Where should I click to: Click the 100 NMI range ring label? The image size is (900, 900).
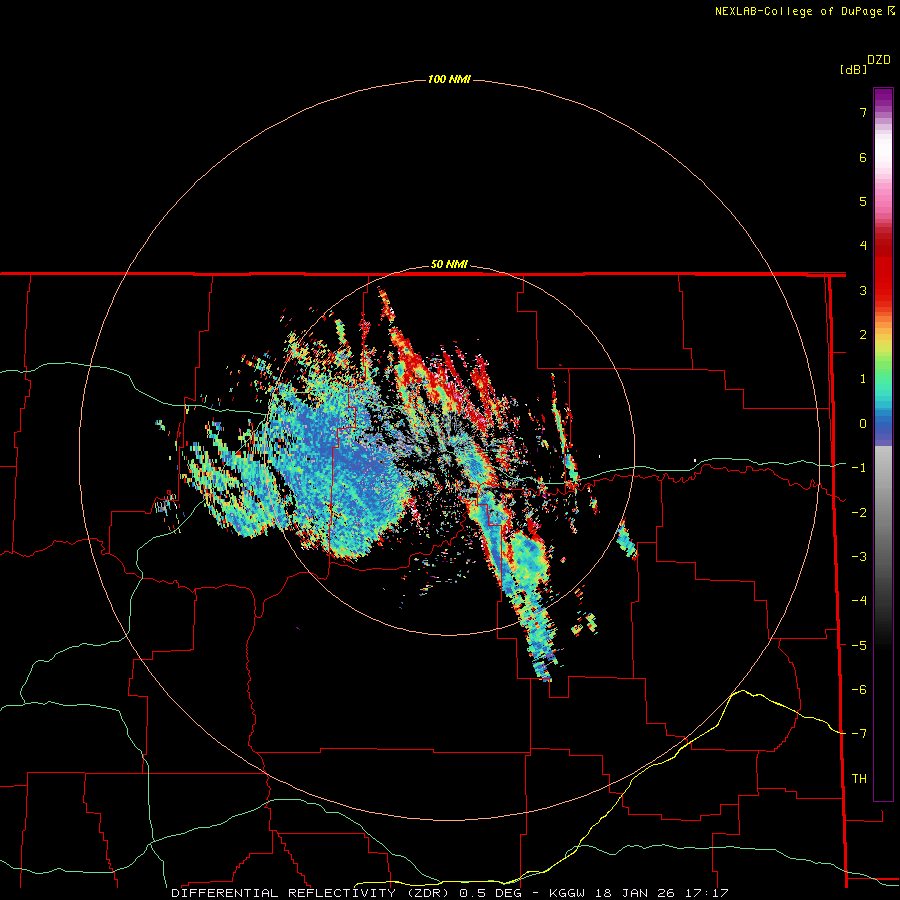coord(449,79)
